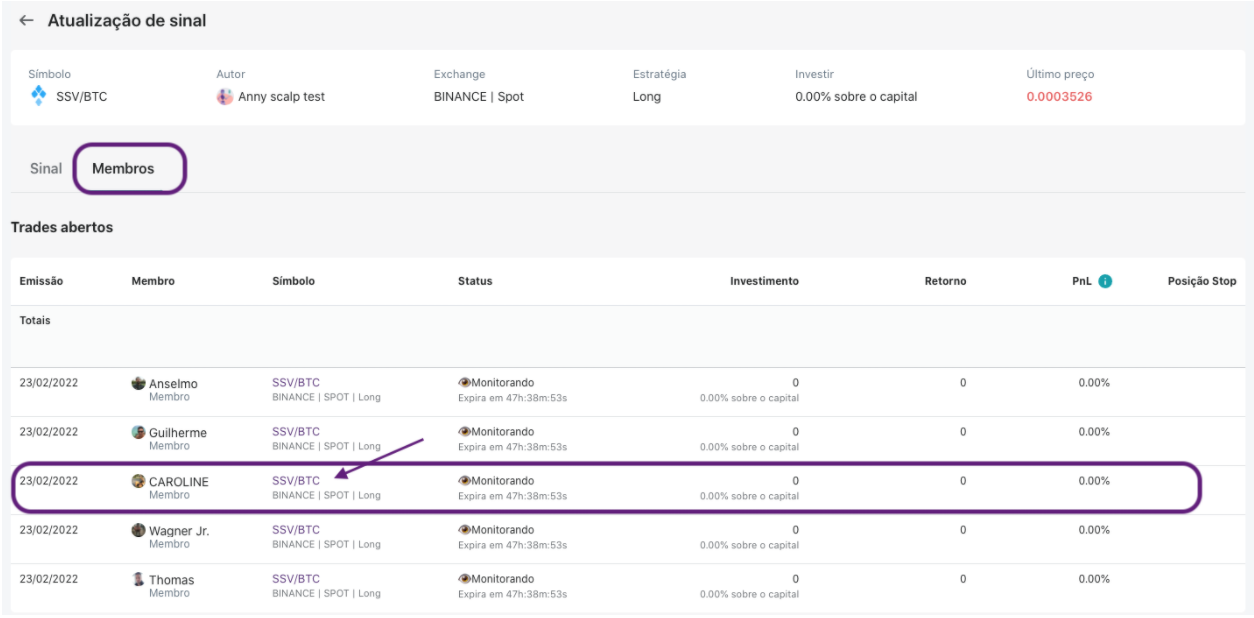1254x618 pixels.
Task: Switch to the Sinal tab
Action: point(46,168)
